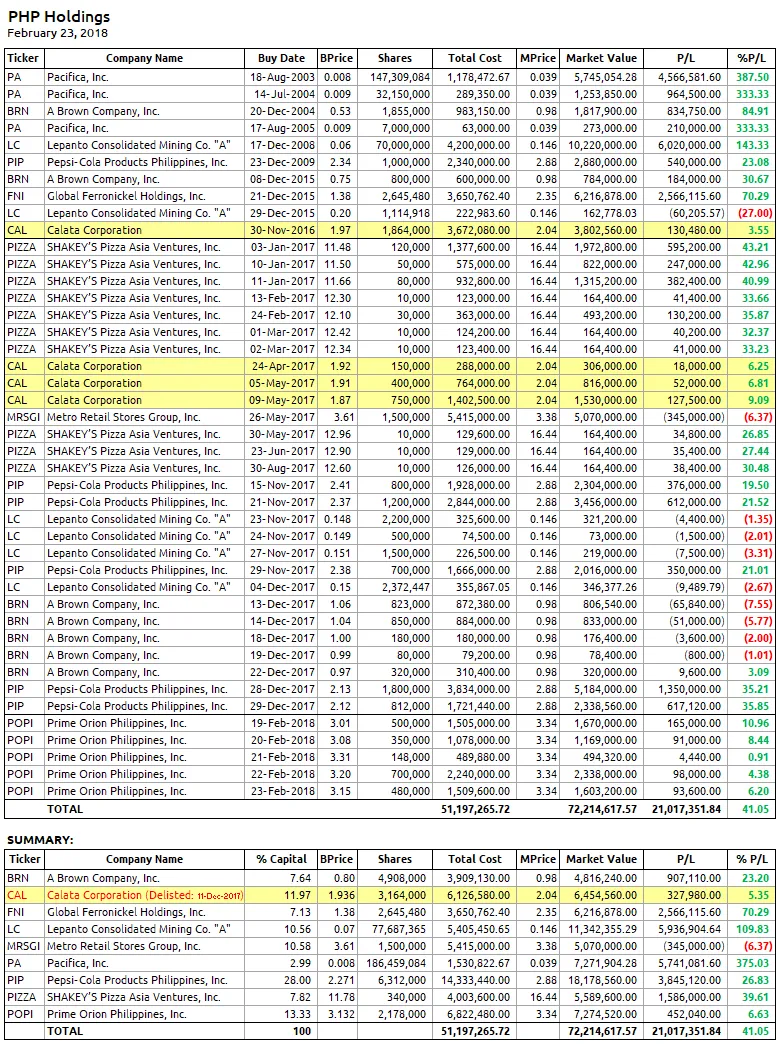
Task: Click shares value 2,372,447
Action: pyautogui.click(x=406, y=587)
